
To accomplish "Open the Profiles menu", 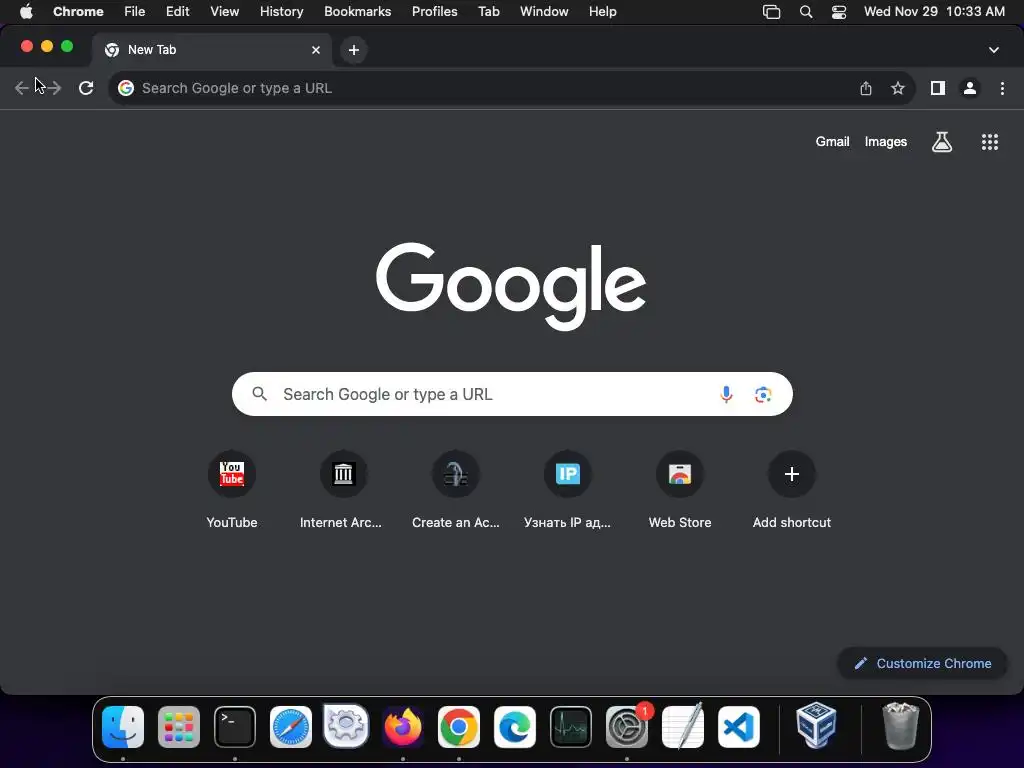I will (434, 12).
